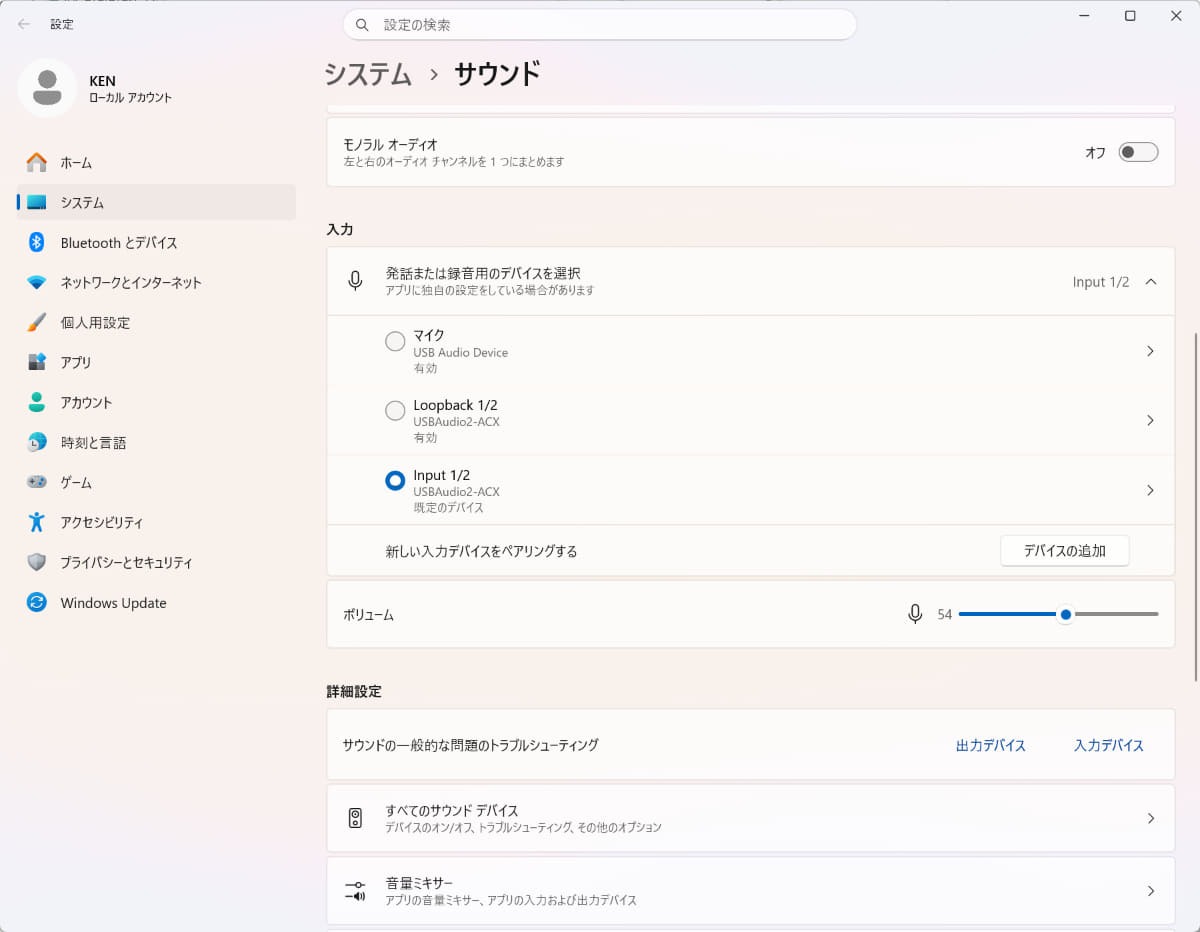Screen dimensions: 1200x932
Task: Click システム breadcrumb link
Action: tap(368, 74)
